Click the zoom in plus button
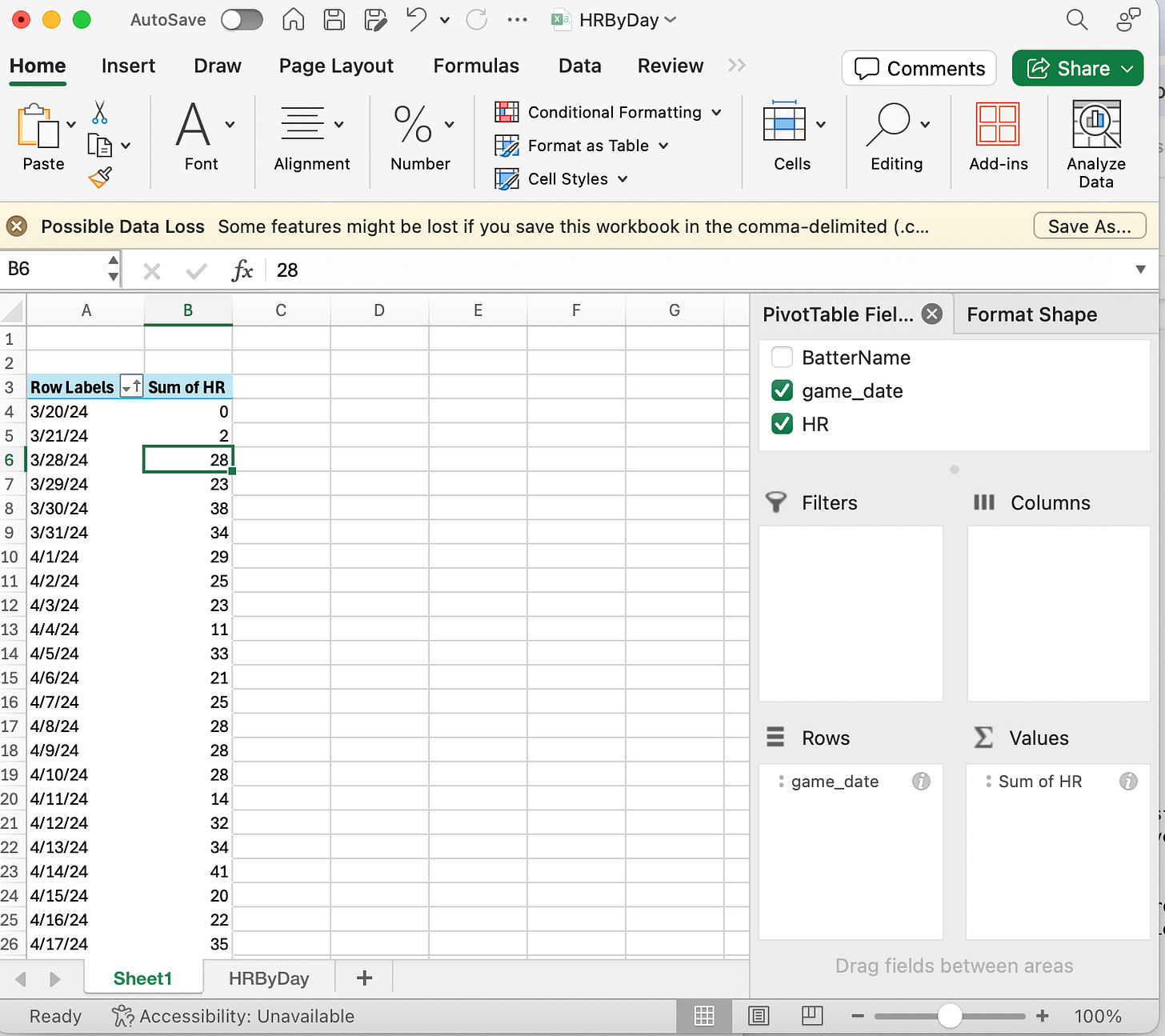The image size is (1165, 1036). click(x=1043, y=1016)
